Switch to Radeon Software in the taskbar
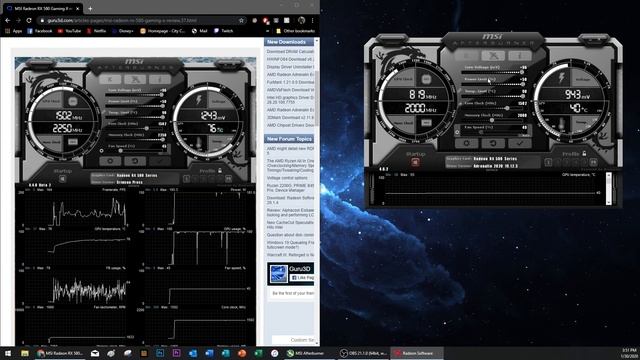This screenshot has height=360, width=640. (x=417, y=353)
